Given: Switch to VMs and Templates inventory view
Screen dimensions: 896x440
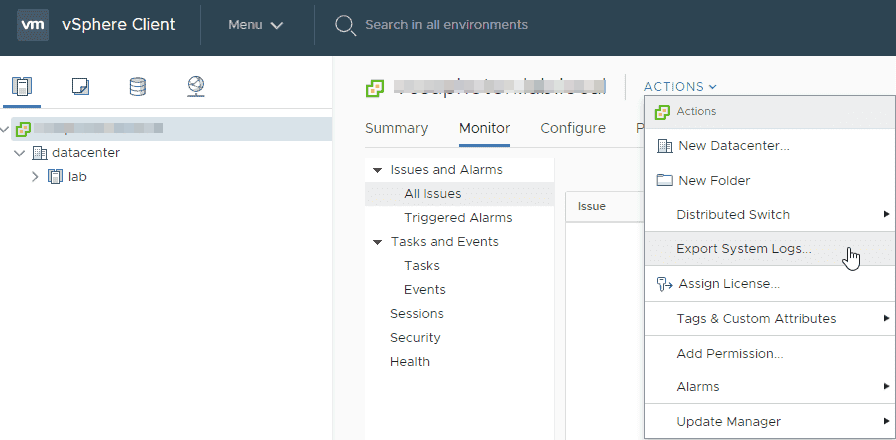Looking at the screenshot, I should tap(80, 86).
